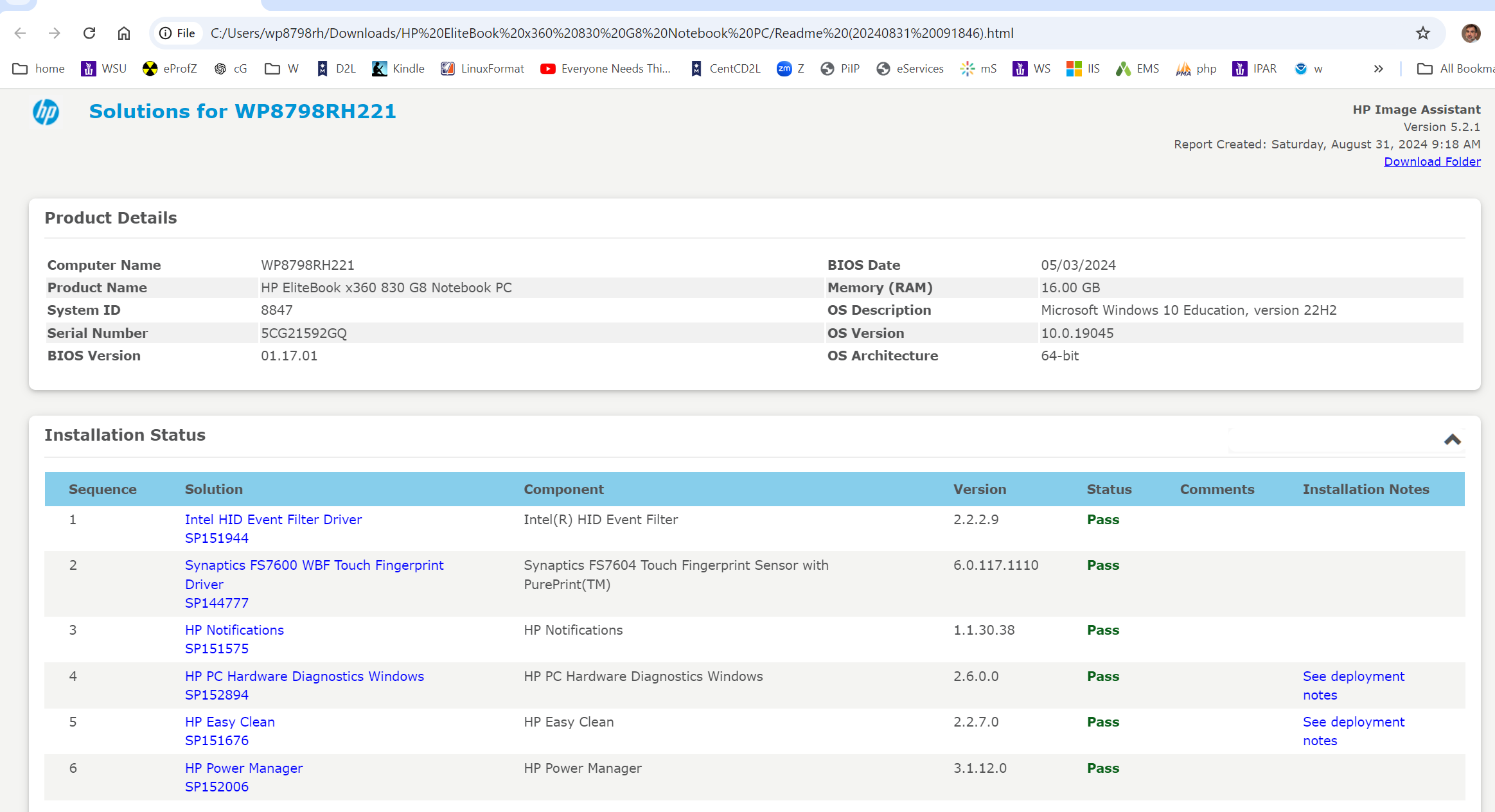Click the browser back arrow
1495x812 pixels.
pyautogui.click(x=20, y=33)
